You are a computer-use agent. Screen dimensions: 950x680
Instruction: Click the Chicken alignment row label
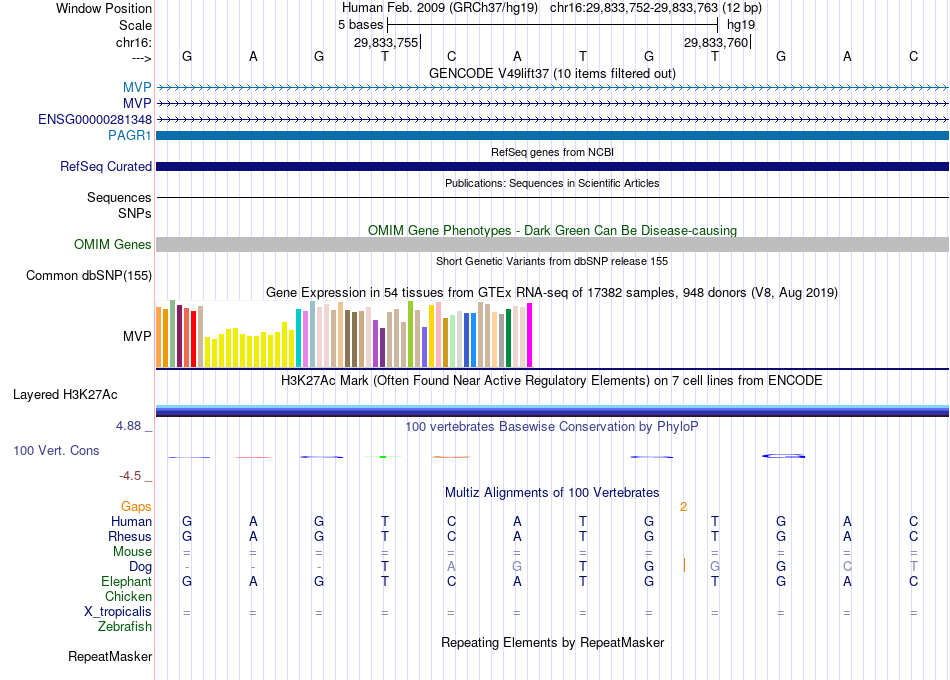(x=128, y=596)
